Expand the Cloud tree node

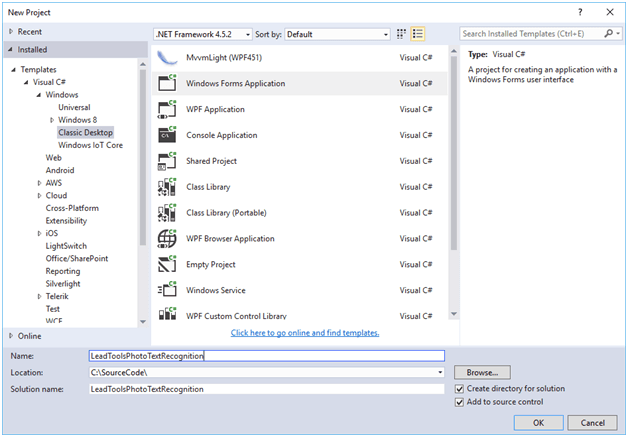39,195
